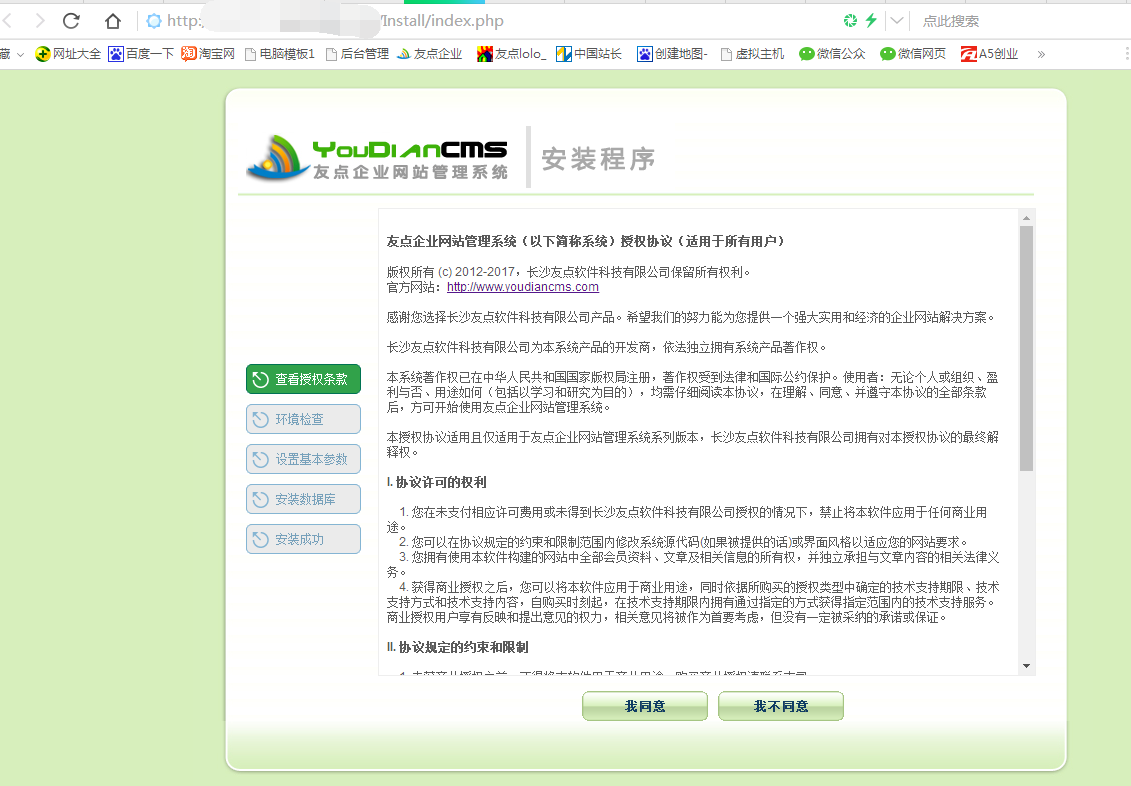This screenshot has width=1131, height=786.
Task: Expand the address bar dropdown arrow
Action: coord(897,21)
